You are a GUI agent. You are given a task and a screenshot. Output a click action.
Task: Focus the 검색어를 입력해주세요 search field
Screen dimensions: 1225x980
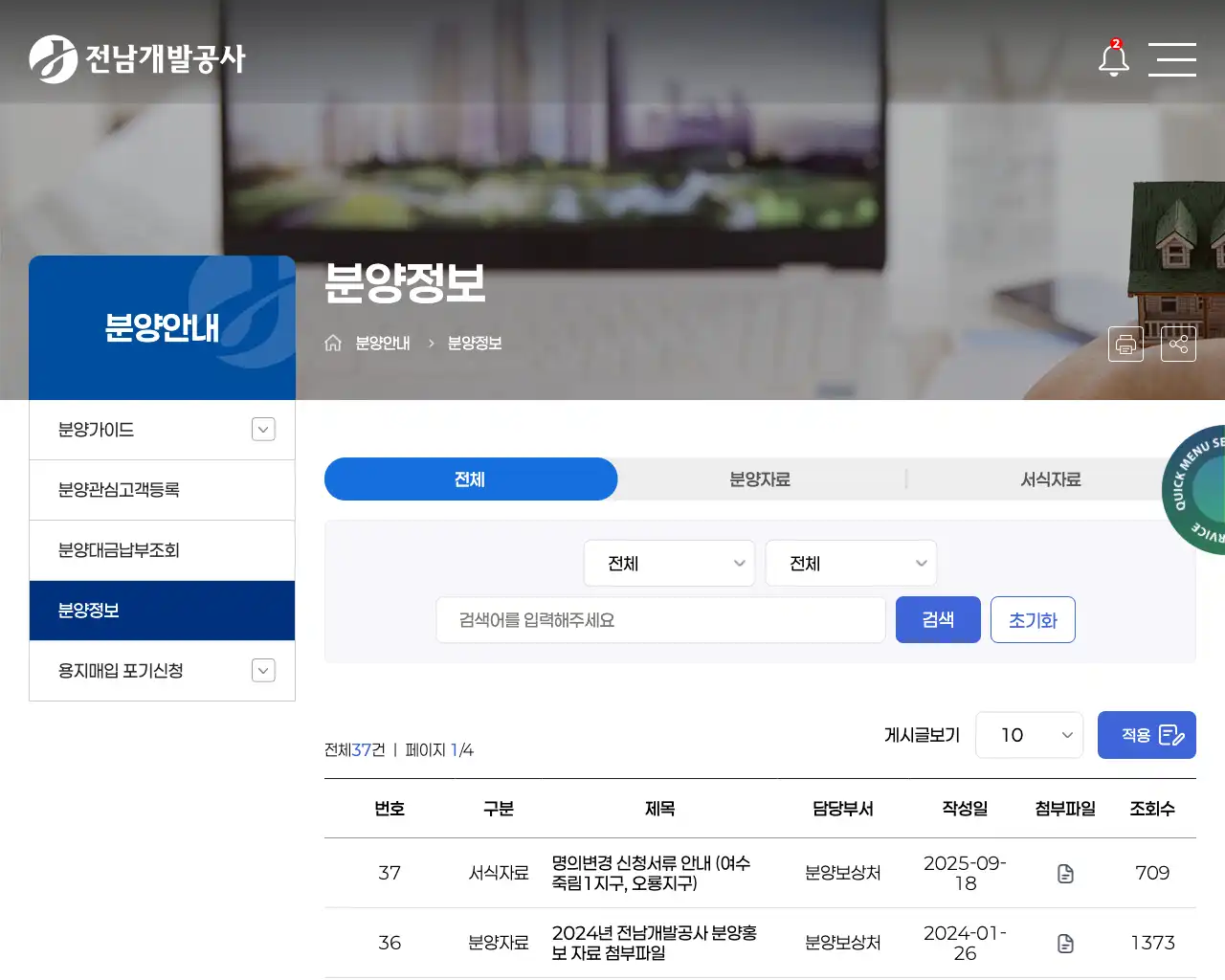coord(660,620)
